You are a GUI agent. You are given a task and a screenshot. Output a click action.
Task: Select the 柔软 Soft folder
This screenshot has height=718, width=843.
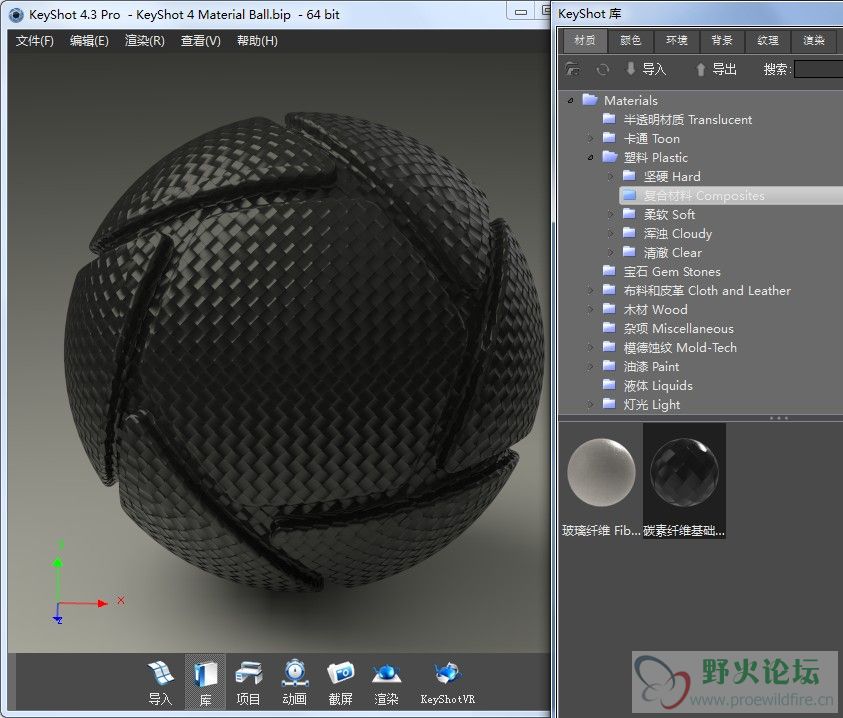[659, 215]
